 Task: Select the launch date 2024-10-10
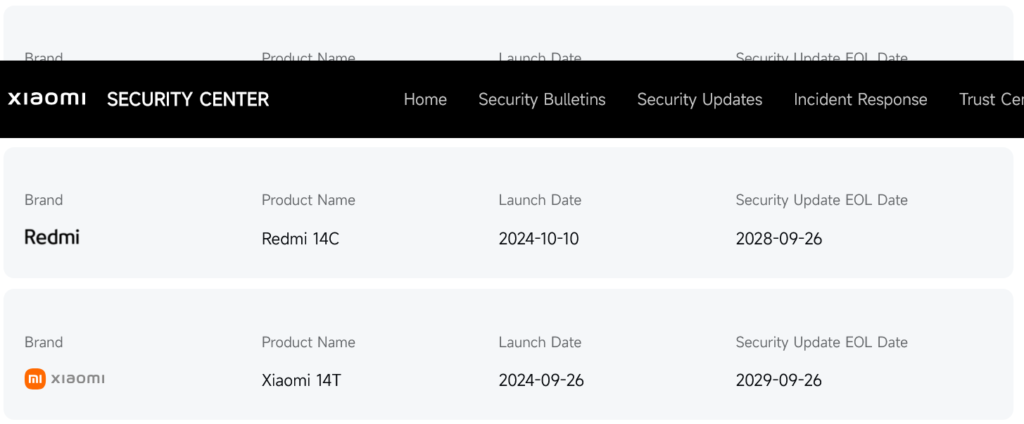pos(539,239)
